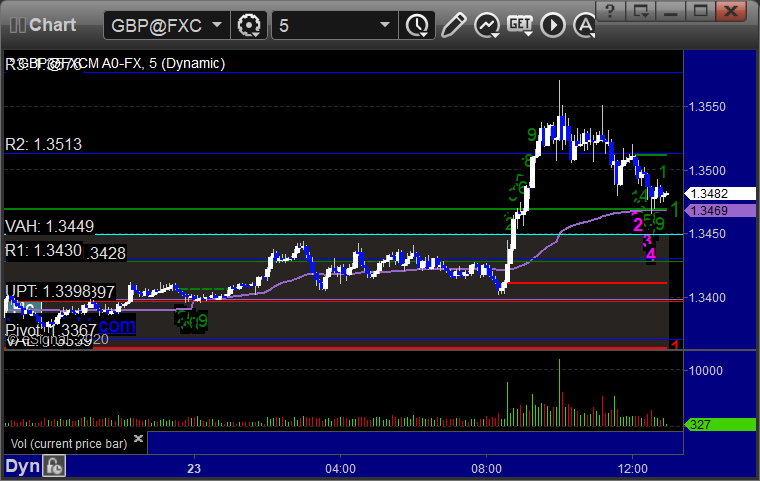
Task: Click the window pop-out menu button
Action: click(x=640, y=10)
